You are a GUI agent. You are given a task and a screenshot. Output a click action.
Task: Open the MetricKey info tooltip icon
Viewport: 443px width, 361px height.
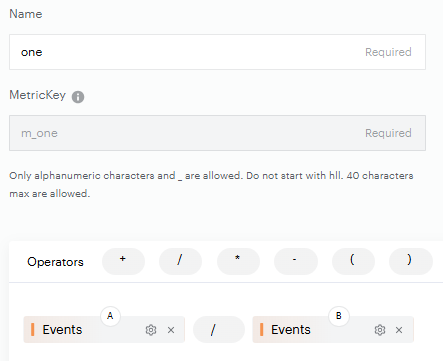(x=78, y=97)
